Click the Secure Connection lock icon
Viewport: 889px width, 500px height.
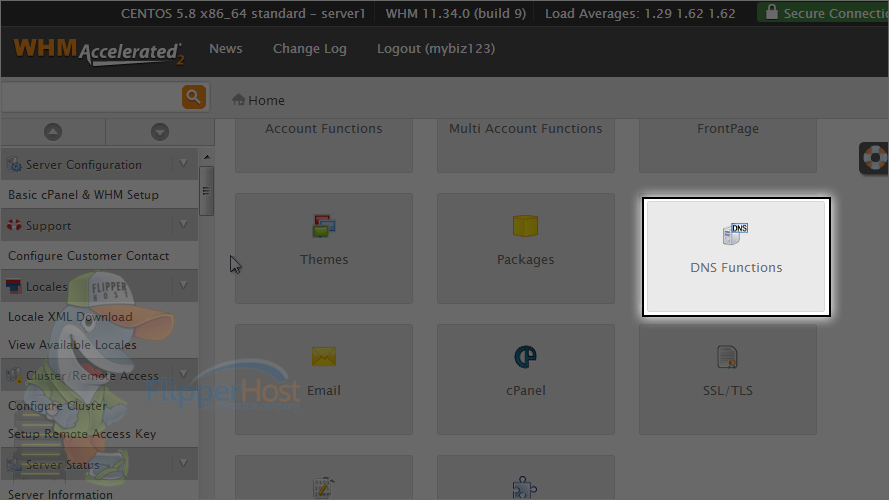point(771,12)
